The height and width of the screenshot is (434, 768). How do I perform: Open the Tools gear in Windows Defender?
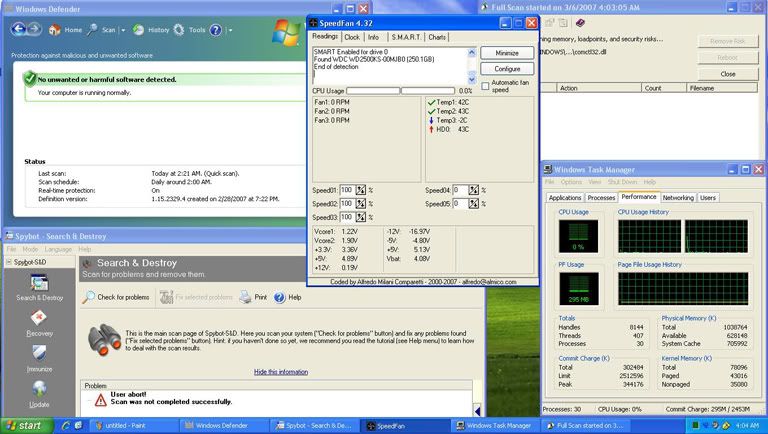coord(179,30)
